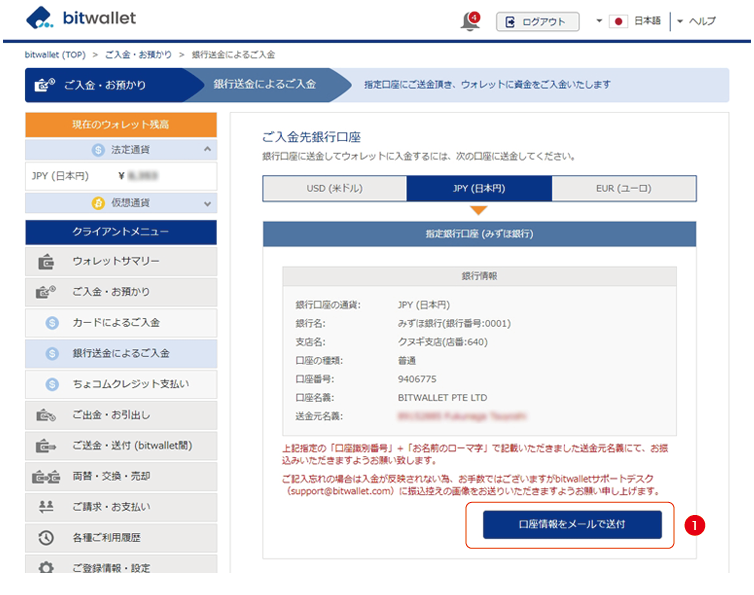
Task: Open 両替・交換・売却 menu item
Action: [x=121, y=477]
